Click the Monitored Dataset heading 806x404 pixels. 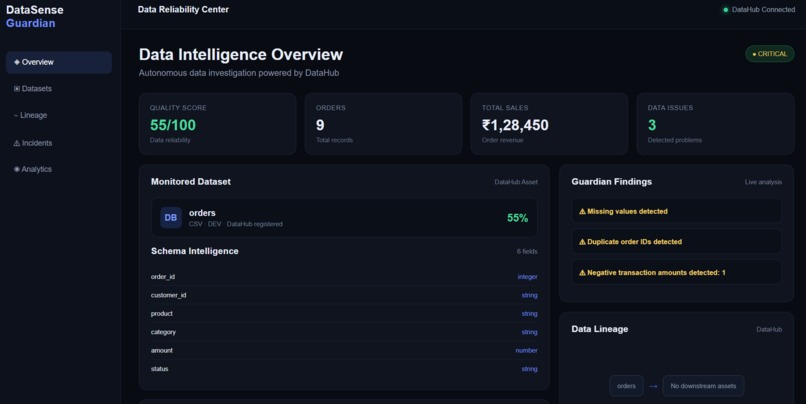pos(191,181)
